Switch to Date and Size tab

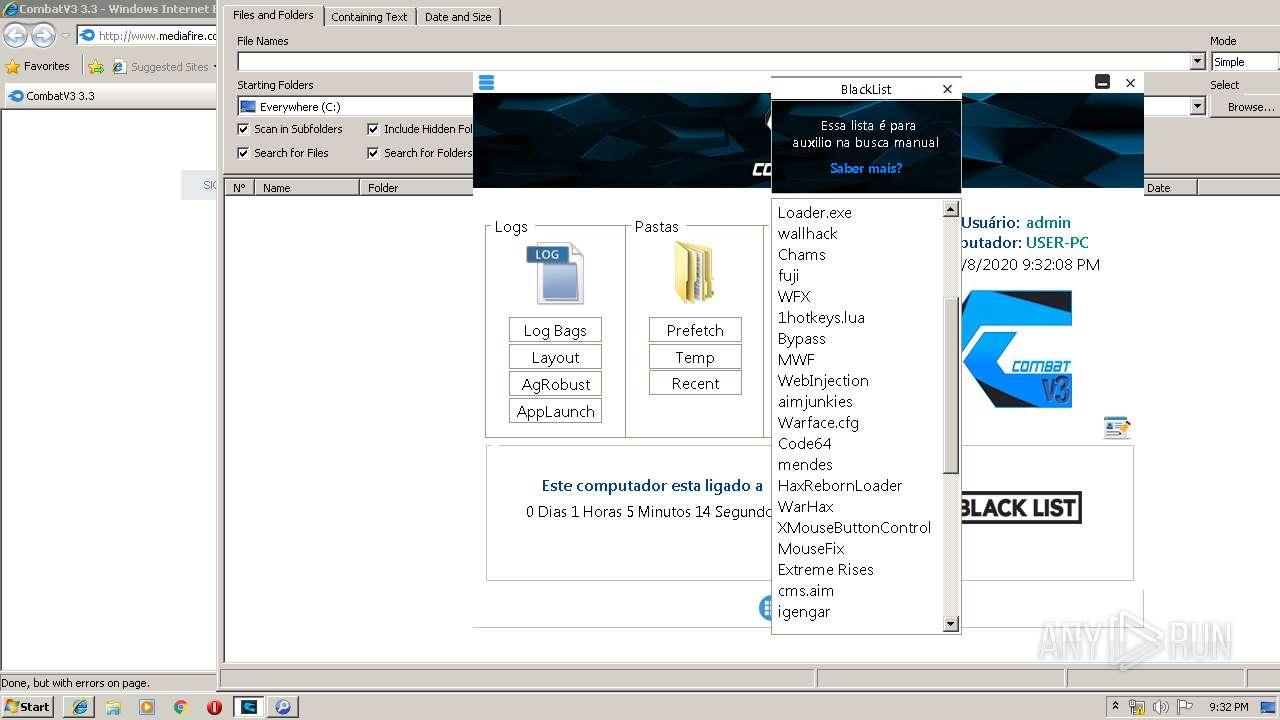(x=458, y=17)
